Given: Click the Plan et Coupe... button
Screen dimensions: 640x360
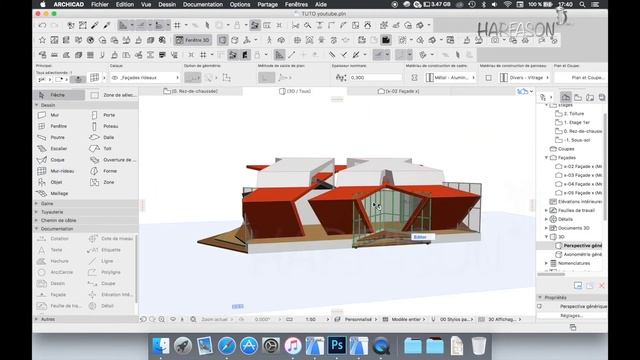Looking at the screenshot, I should 580,78.
